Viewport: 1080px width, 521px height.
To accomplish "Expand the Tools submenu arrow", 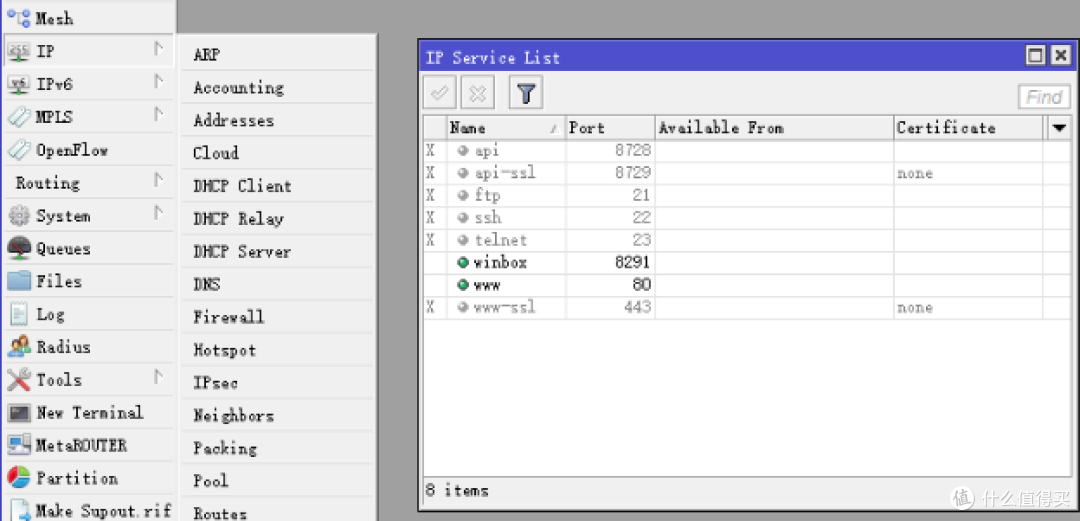I will (x=158, y=377).
